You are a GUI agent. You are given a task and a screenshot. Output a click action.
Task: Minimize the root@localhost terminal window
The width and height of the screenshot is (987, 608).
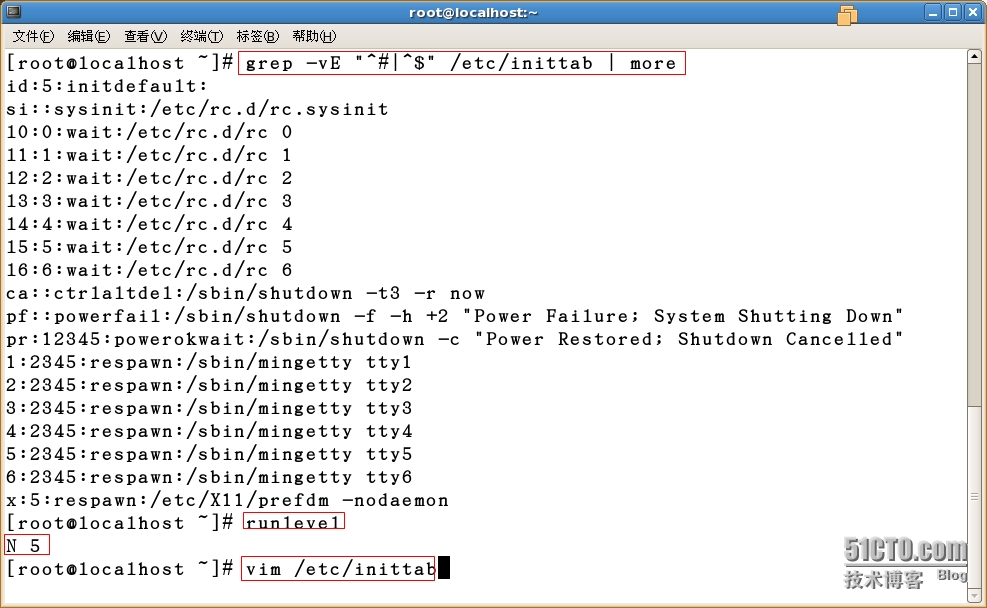933,13
